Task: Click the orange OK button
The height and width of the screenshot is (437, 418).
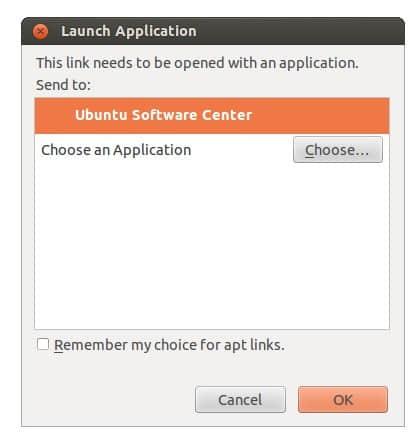Action: point(343,399)
